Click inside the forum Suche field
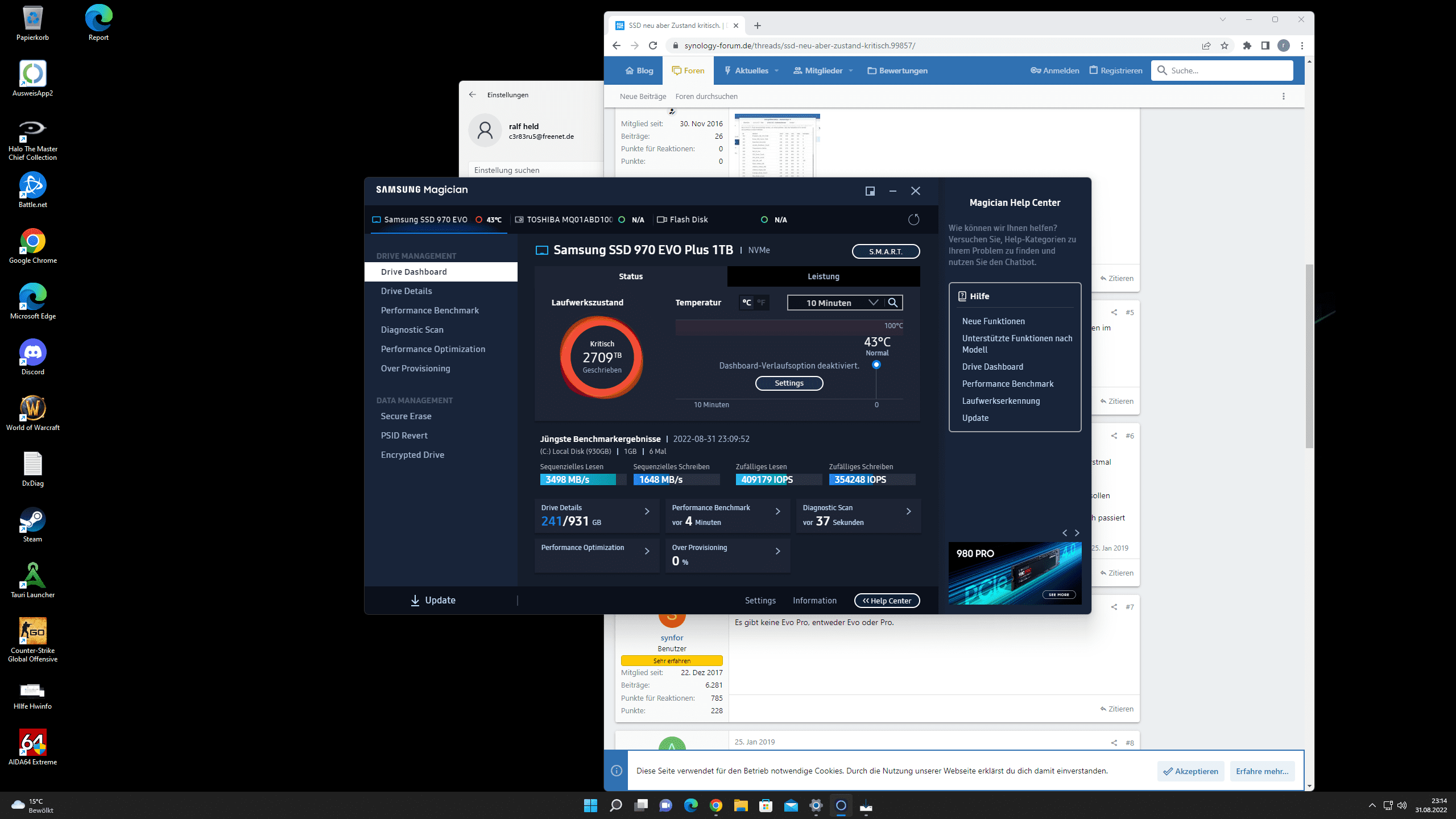 click(1222, 71)
